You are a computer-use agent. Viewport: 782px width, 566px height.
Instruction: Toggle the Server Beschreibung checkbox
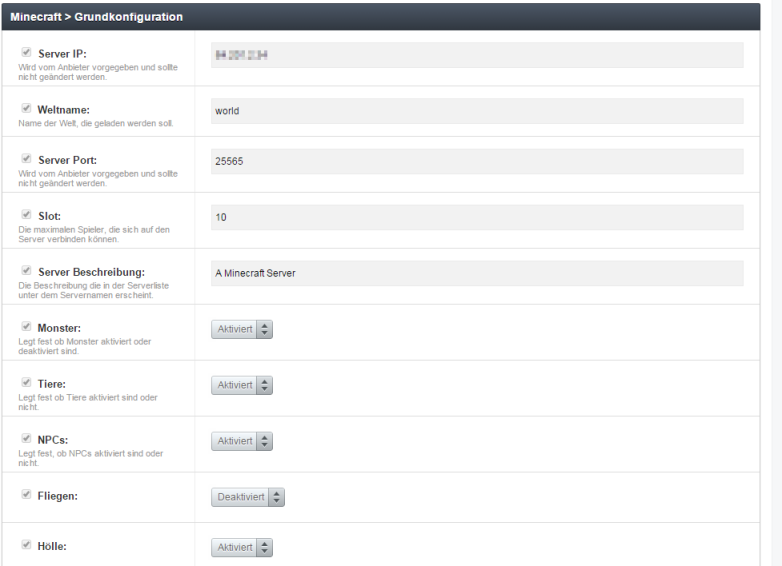26,270
